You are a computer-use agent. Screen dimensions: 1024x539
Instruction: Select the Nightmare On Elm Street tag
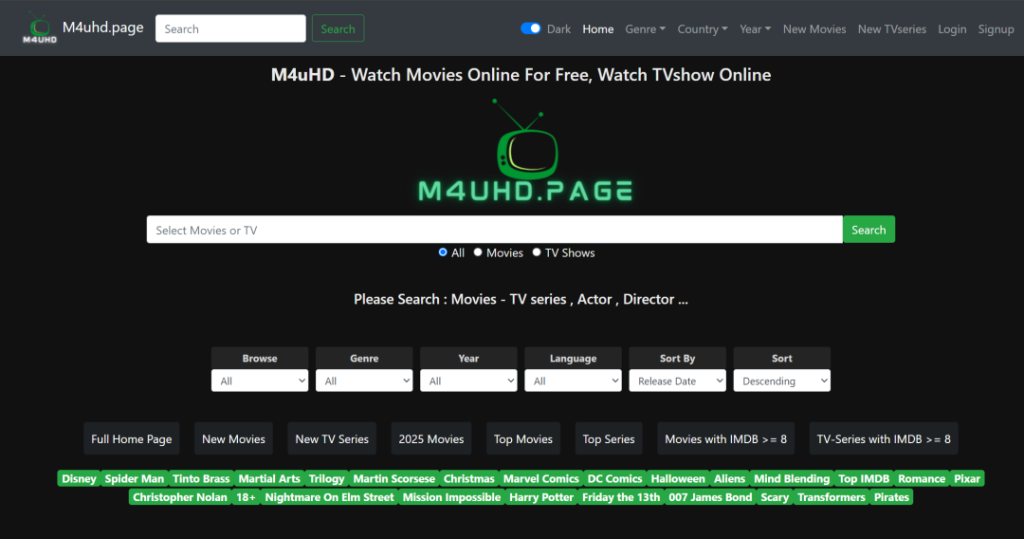[x=329, y=497]
